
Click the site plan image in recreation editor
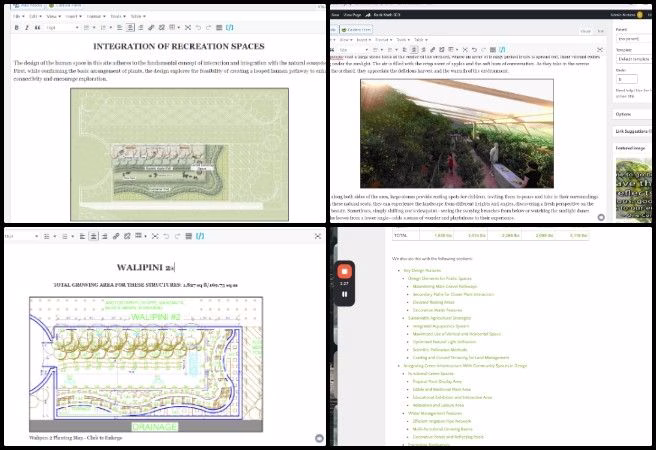click(x=179, y=154)
